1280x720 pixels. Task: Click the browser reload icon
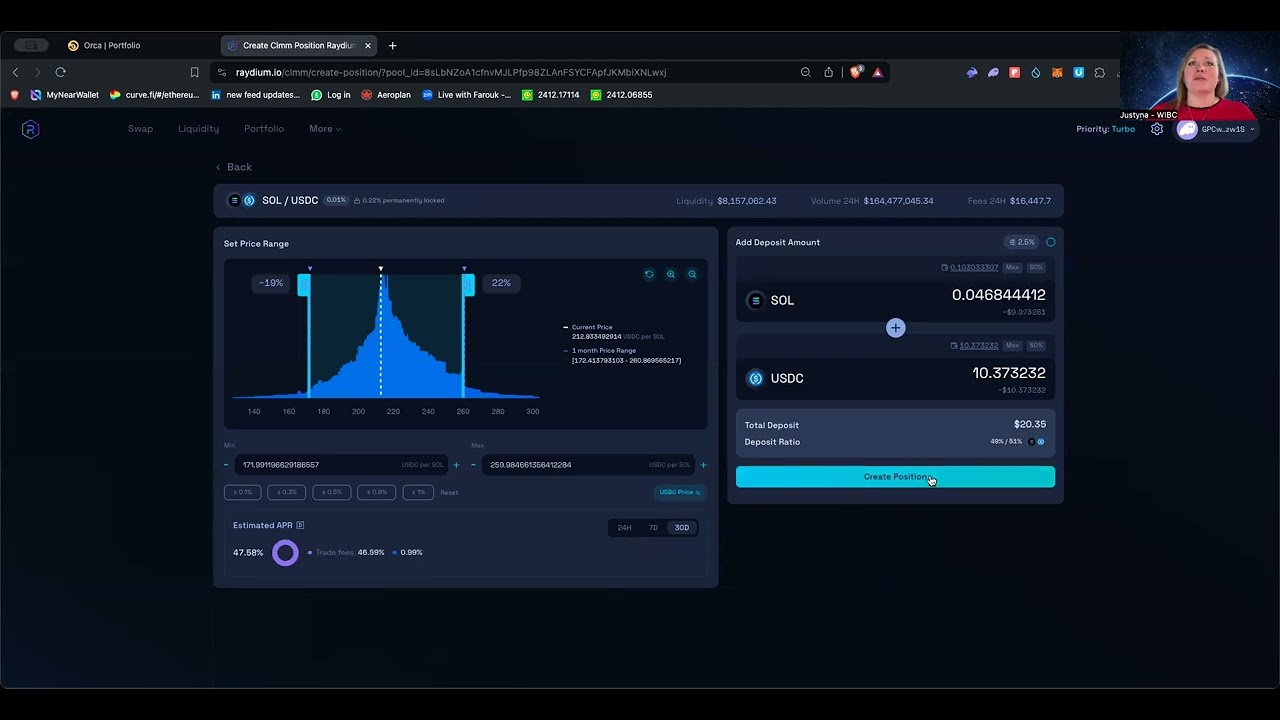[x=60, y=72]
